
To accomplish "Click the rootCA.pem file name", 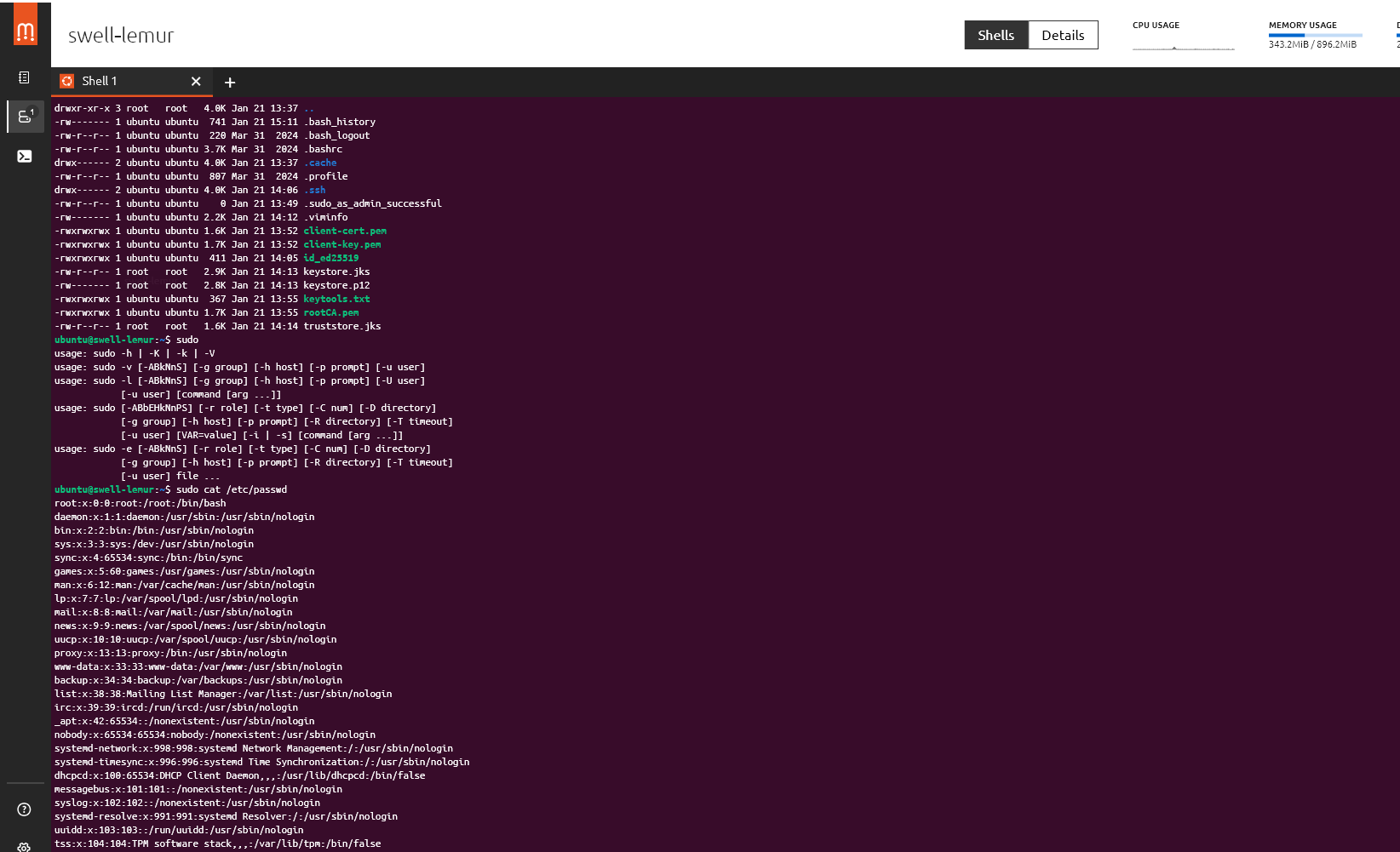I will click(331, 312).
